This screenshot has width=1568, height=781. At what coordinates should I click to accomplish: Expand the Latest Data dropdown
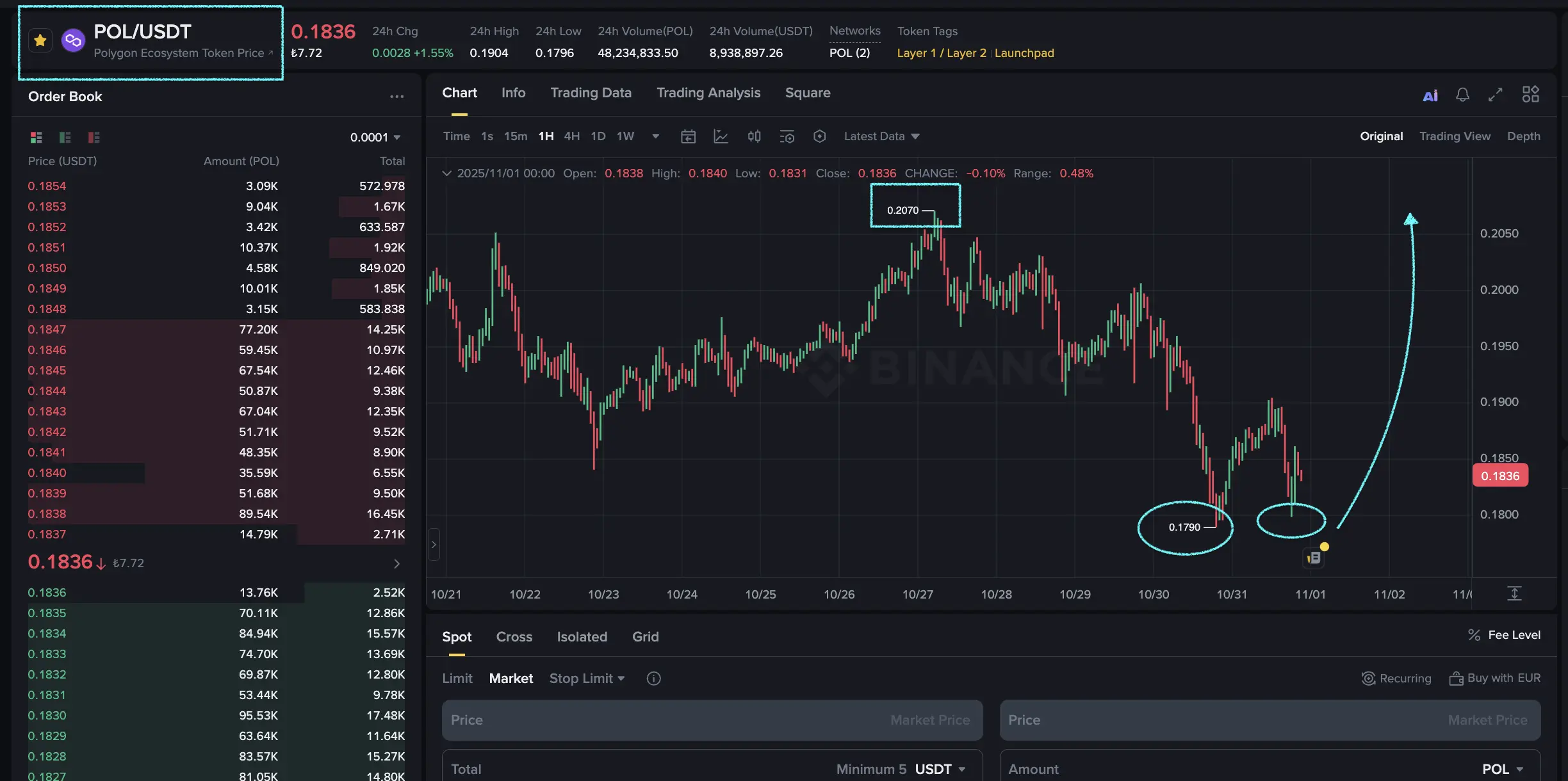[x=881, y=136]
